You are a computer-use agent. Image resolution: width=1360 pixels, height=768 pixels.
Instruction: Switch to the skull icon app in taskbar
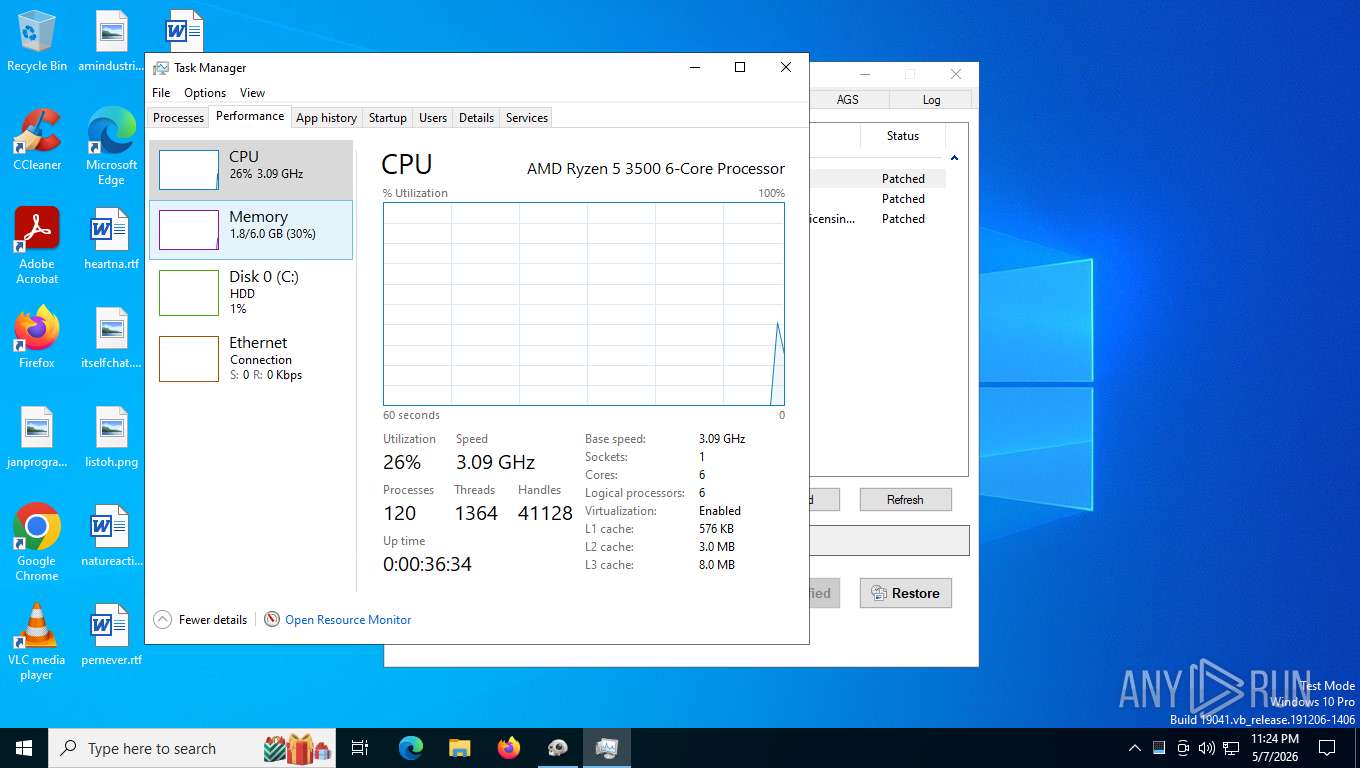(558, 748)
